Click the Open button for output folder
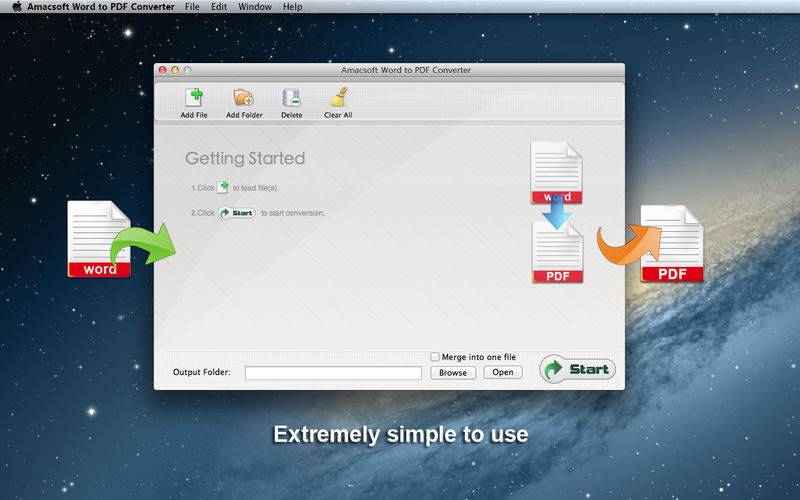This screenshot has width=800, height=500. 503,373
